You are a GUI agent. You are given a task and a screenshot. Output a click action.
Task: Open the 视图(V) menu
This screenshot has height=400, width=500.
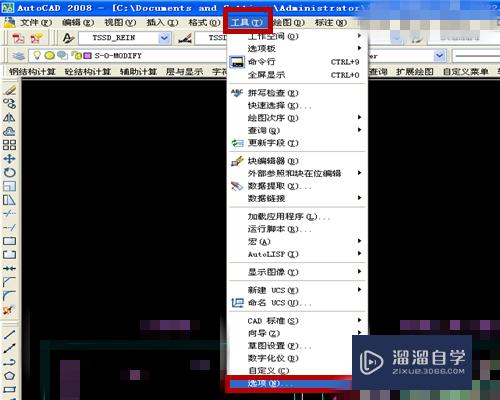click(120, 22)
